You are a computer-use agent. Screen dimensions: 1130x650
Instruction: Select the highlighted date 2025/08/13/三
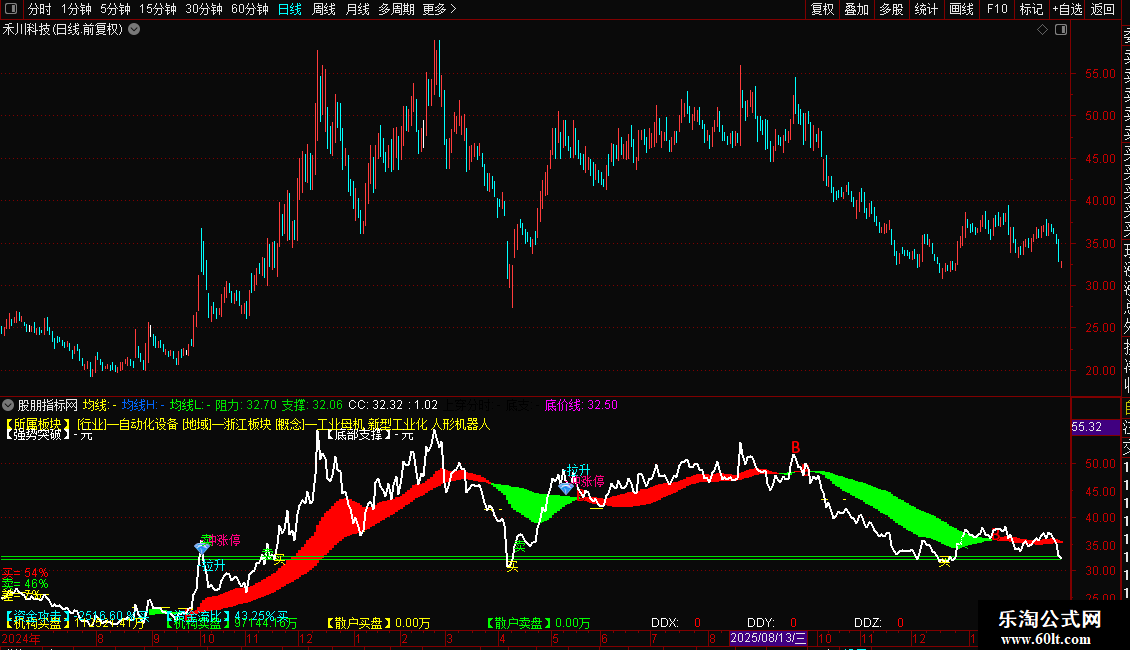768,638
